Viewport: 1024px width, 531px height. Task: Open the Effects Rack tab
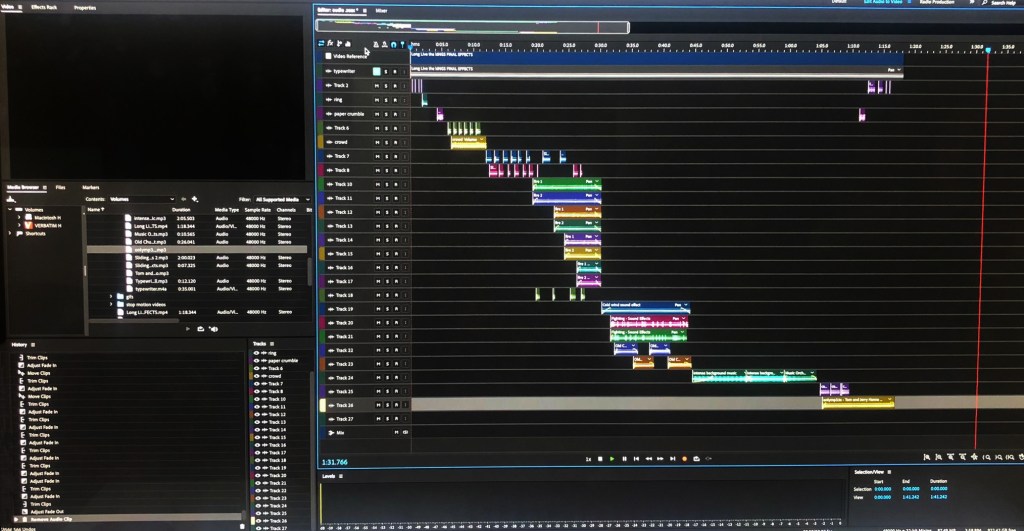click(45, 7)
